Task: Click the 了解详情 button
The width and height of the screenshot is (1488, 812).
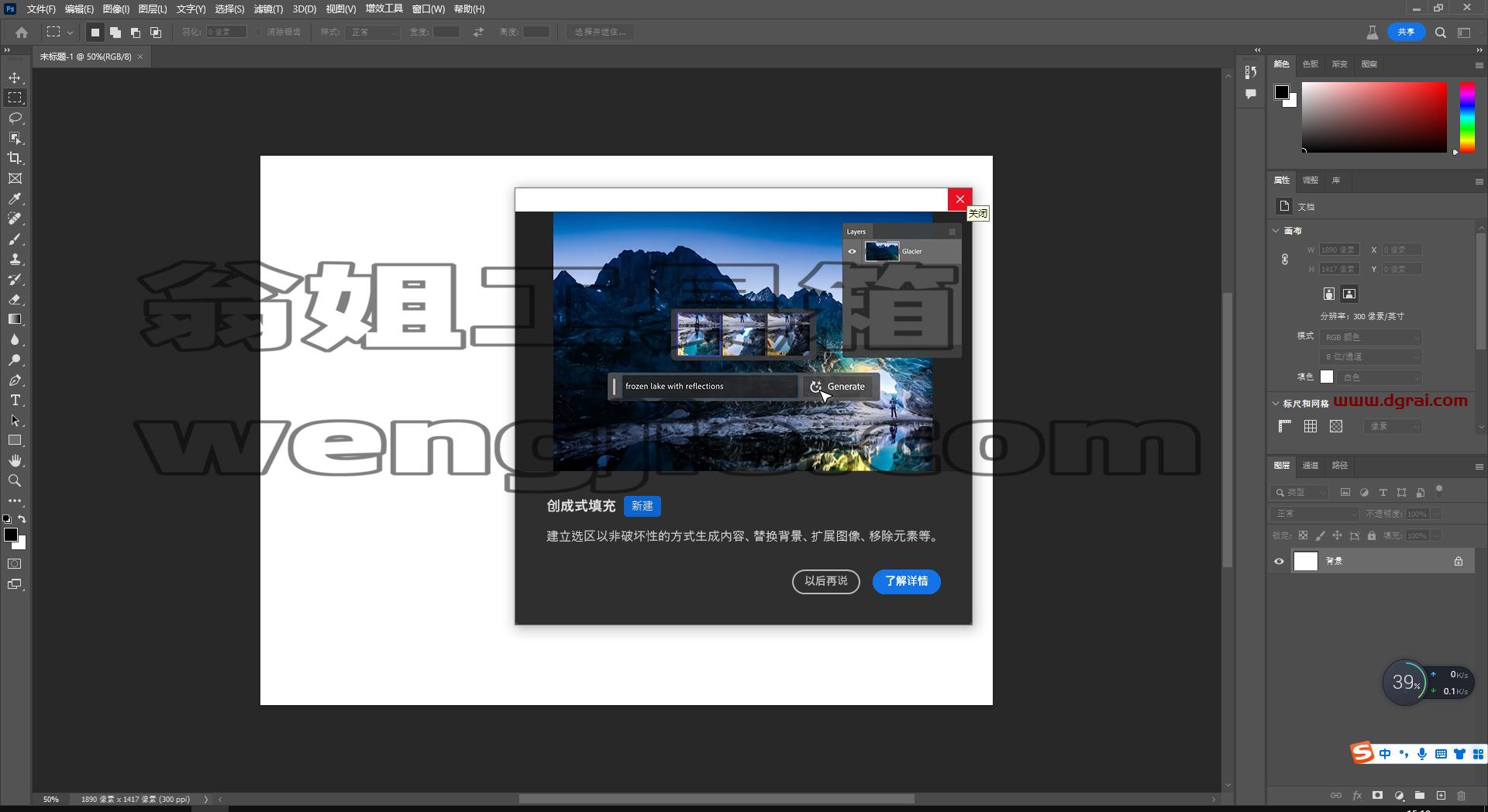Action: click(907, 581)
